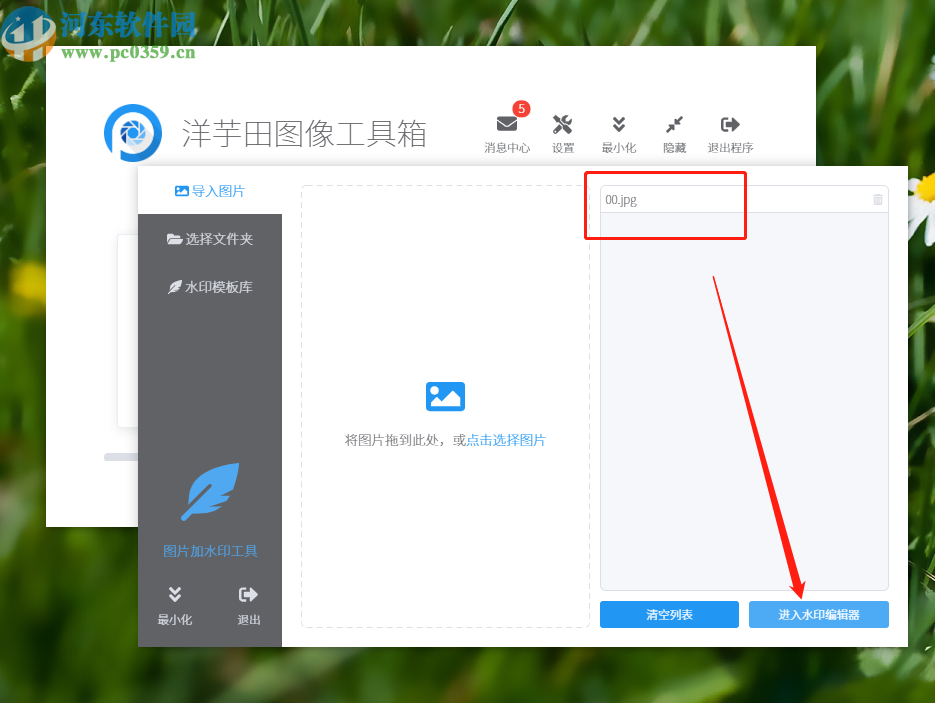Delete 00.jpg using the trash icon

click(x=877, y=199)
